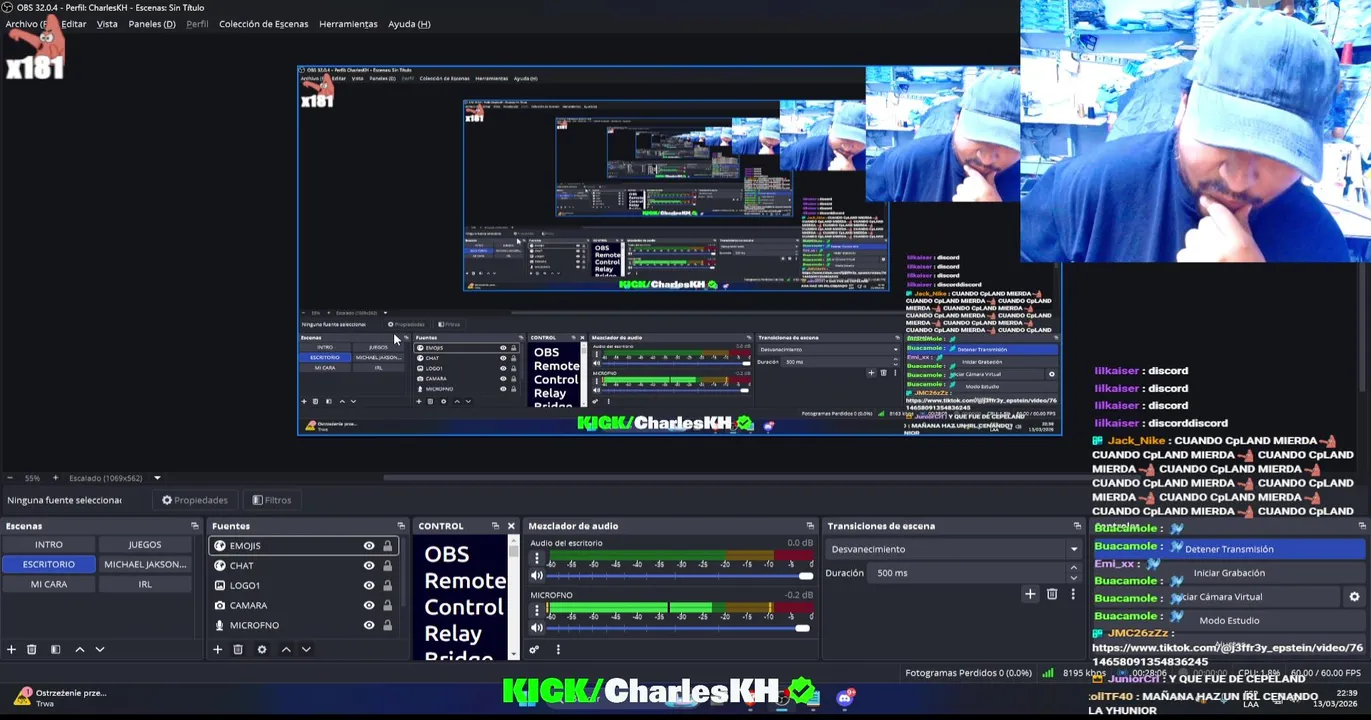Undock the CONTROL dock panel

click(495, 526)
